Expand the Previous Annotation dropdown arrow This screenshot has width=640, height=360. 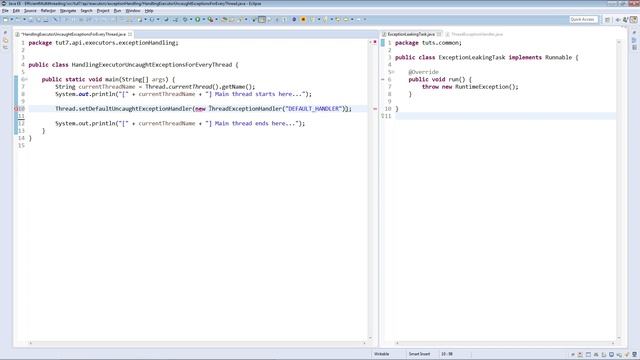point(331,19)
